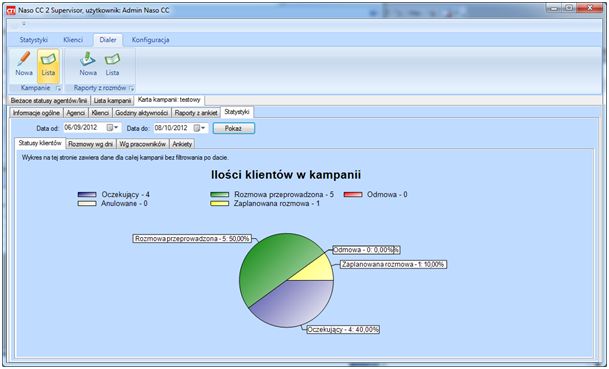Click the 'Oczekujący - 4: 40,00%' chart label
Screen dimensions: 609x369
pyautogui.click(x=343, y=330)
